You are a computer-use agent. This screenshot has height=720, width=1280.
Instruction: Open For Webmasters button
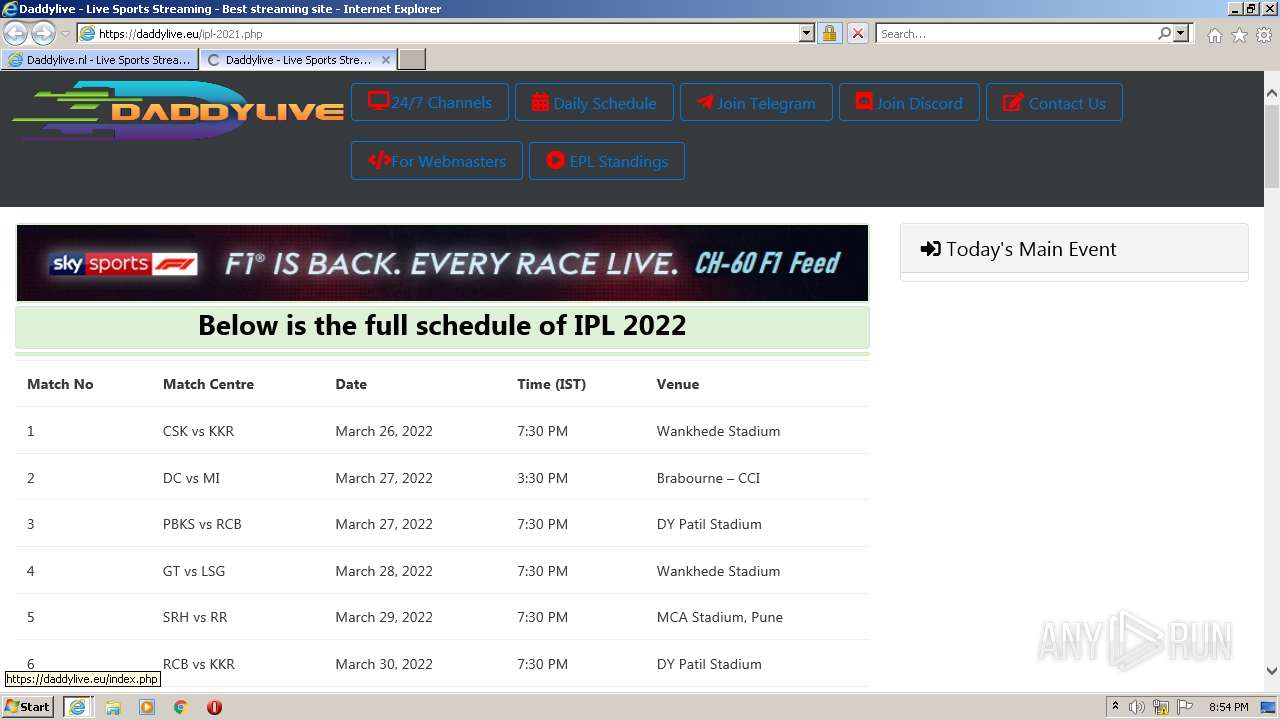coord(436,161)
